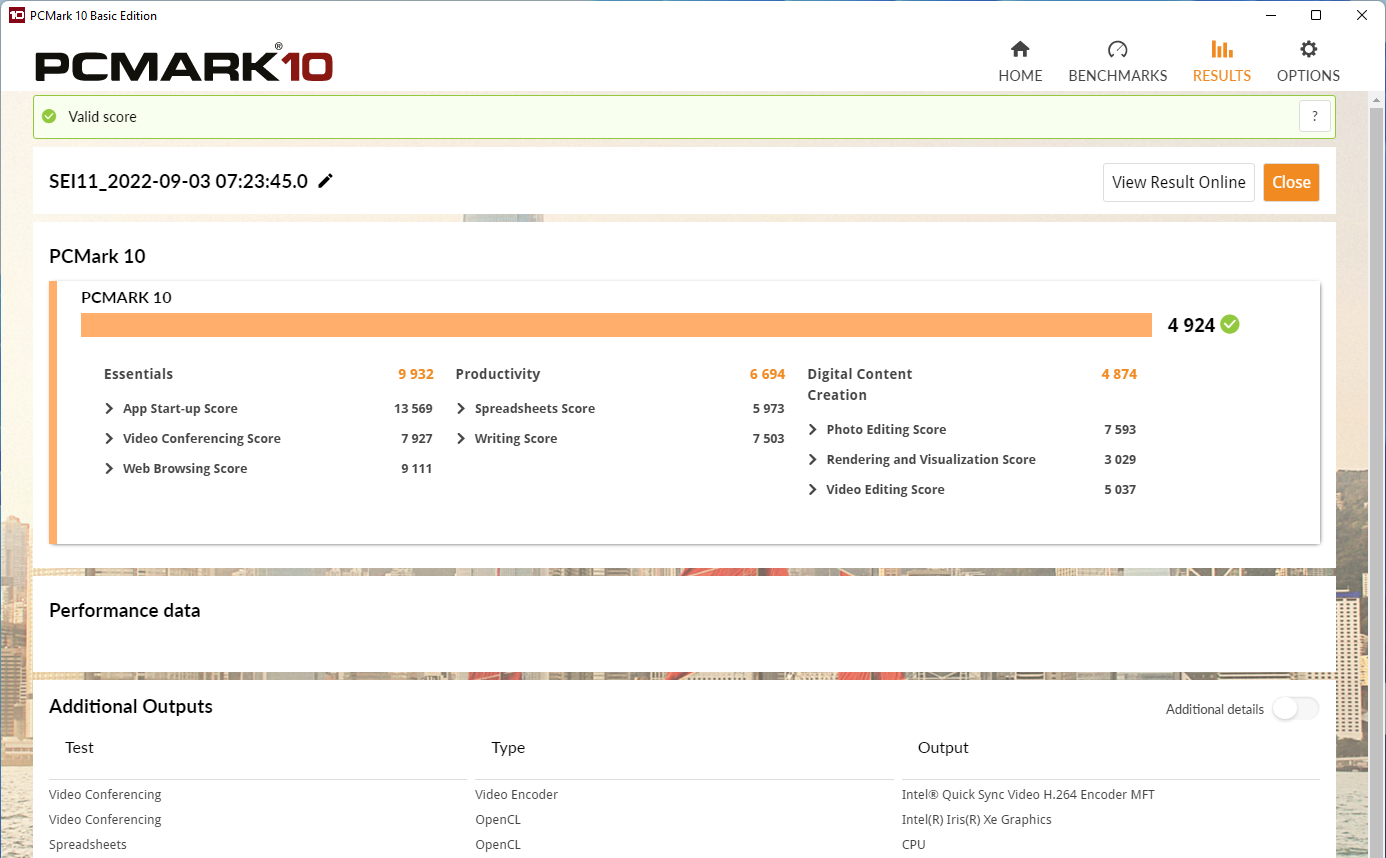Open the Results bar chart icon

point(1221,49)
